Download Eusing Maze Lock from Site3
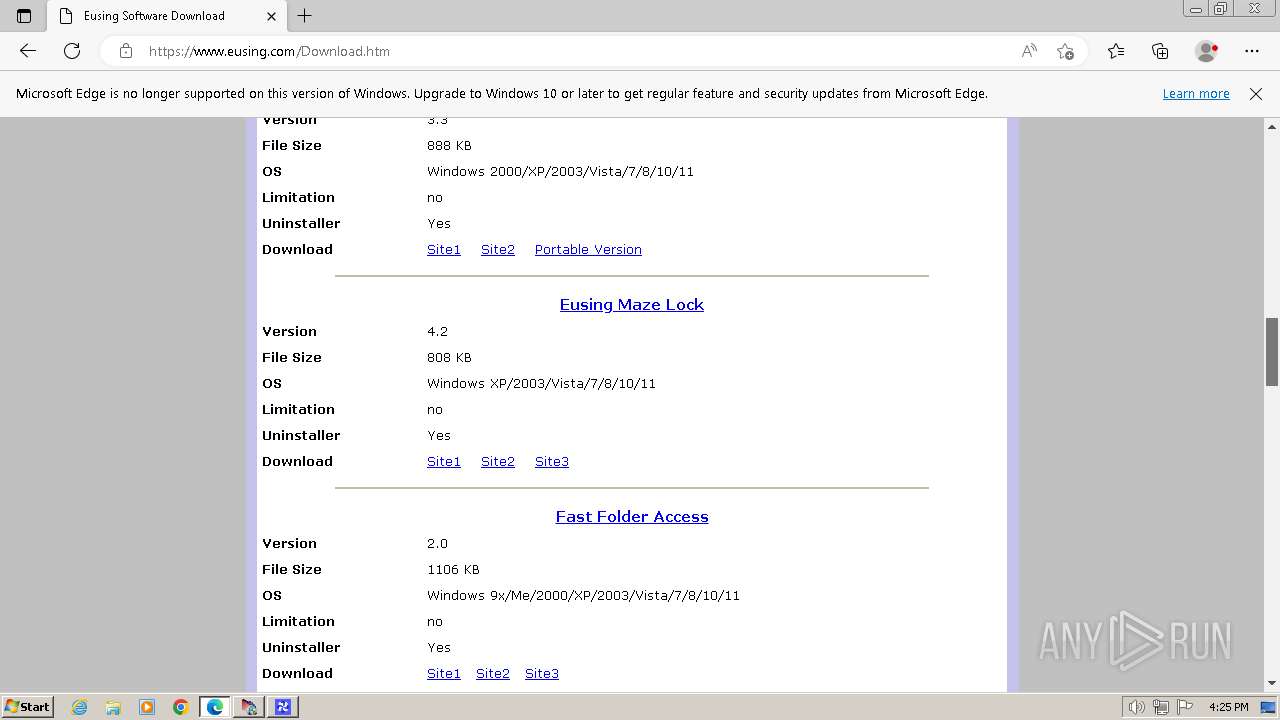The image size is (1280, 720). click(x=552, y=462)
